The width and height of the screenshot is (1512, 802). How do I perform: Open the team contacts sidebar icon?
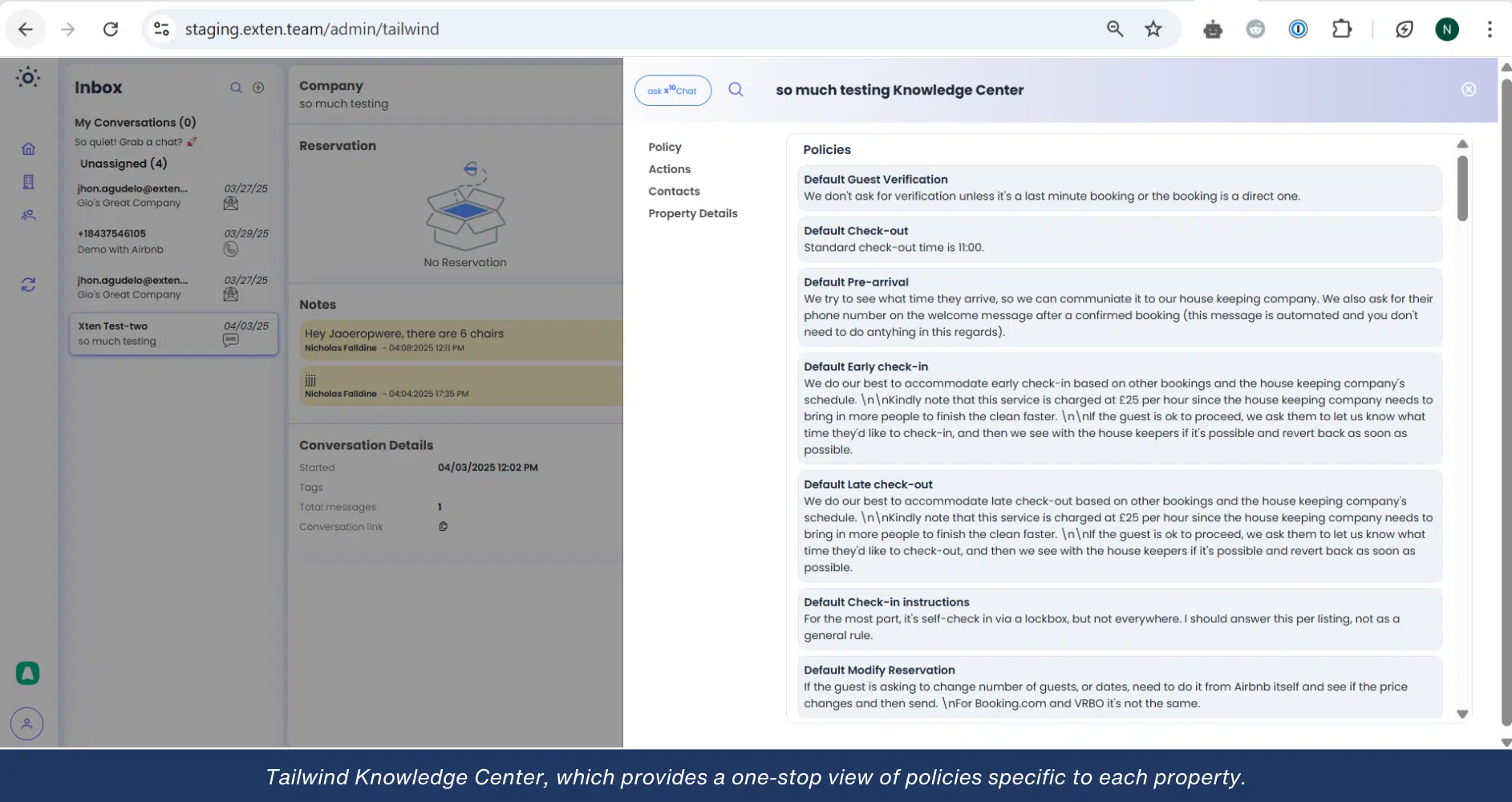click(28, 215)
